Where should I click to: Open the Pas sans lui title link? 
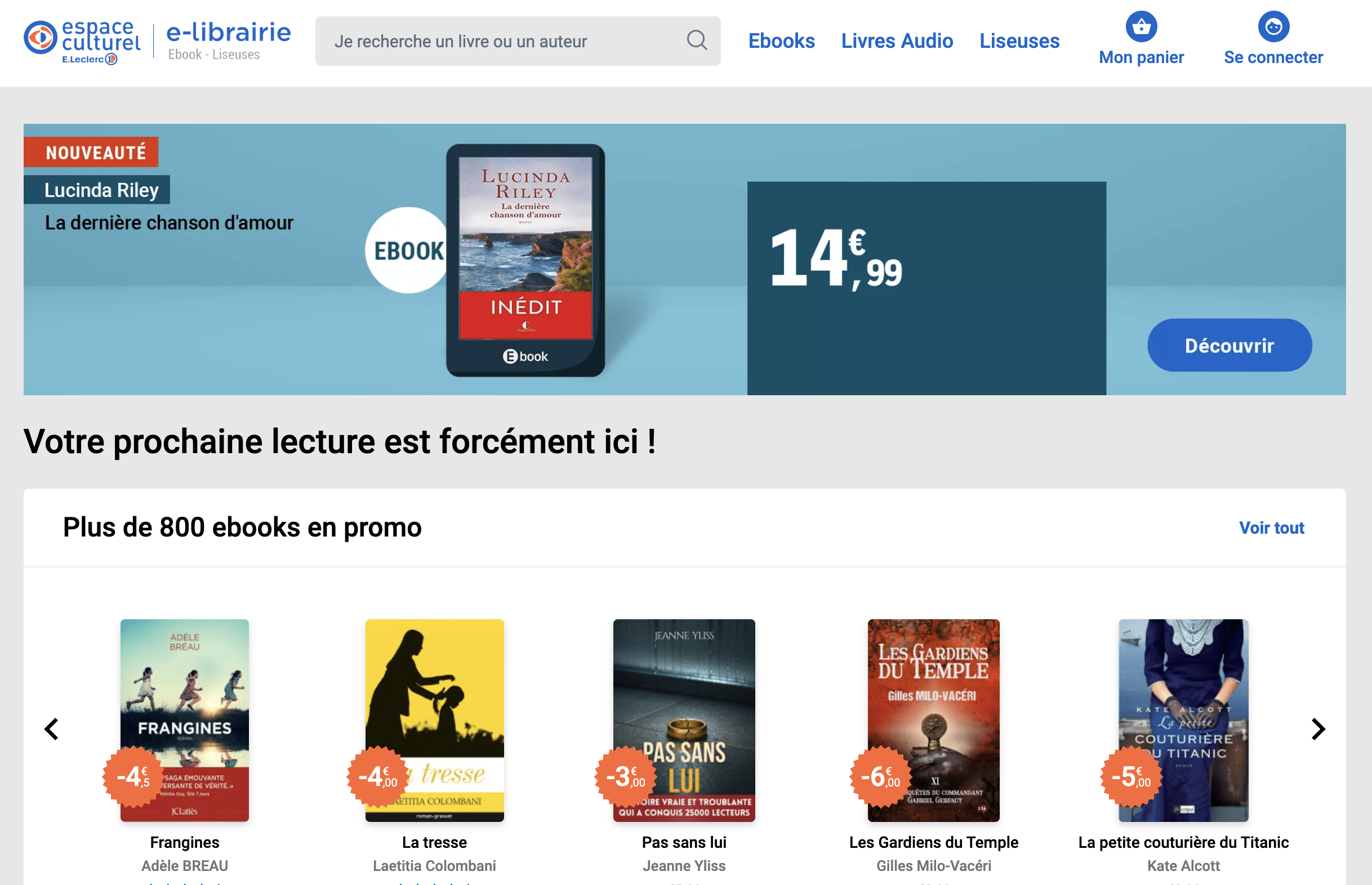[683, 842]
